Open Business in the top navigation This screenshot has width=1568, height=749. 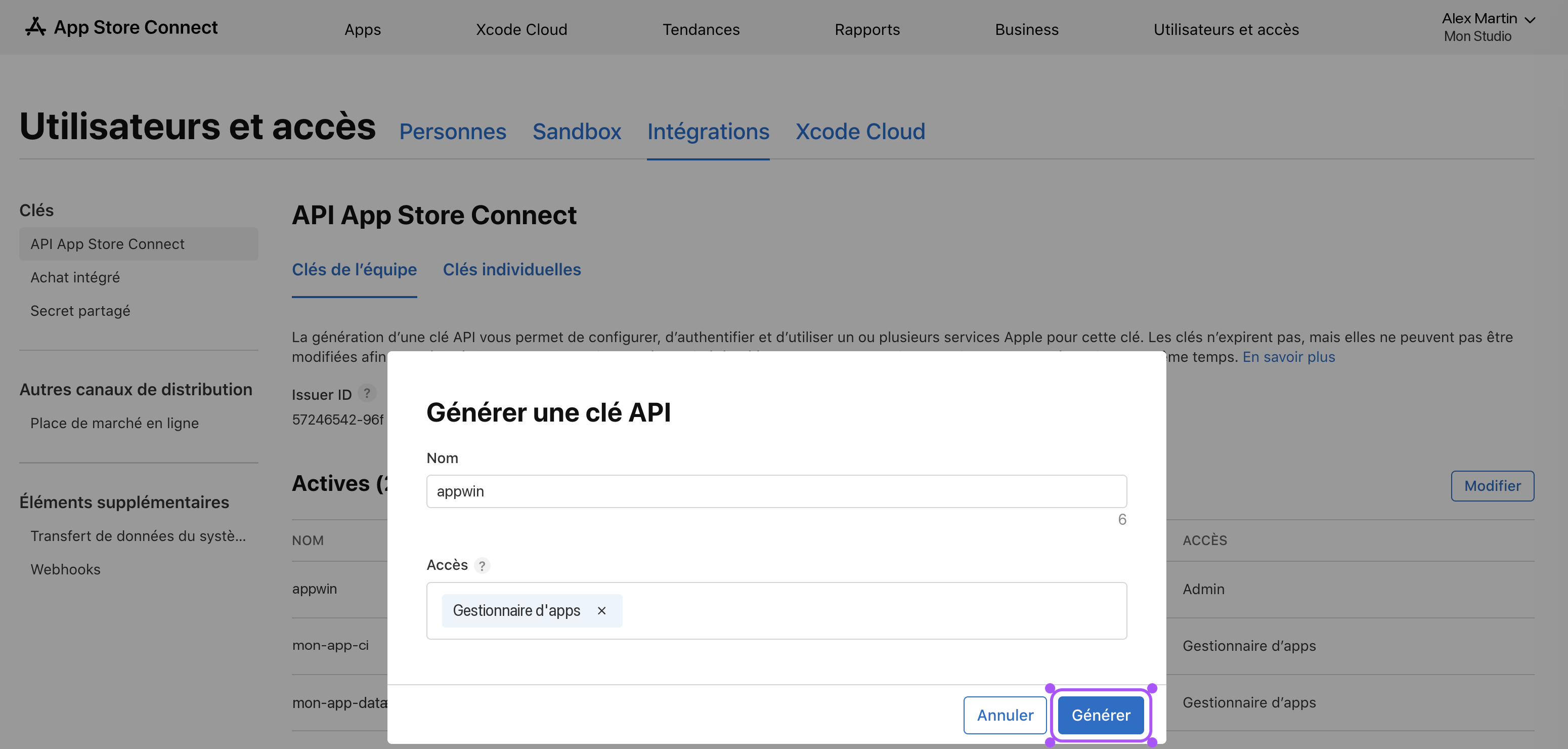tap(1027, 29)
